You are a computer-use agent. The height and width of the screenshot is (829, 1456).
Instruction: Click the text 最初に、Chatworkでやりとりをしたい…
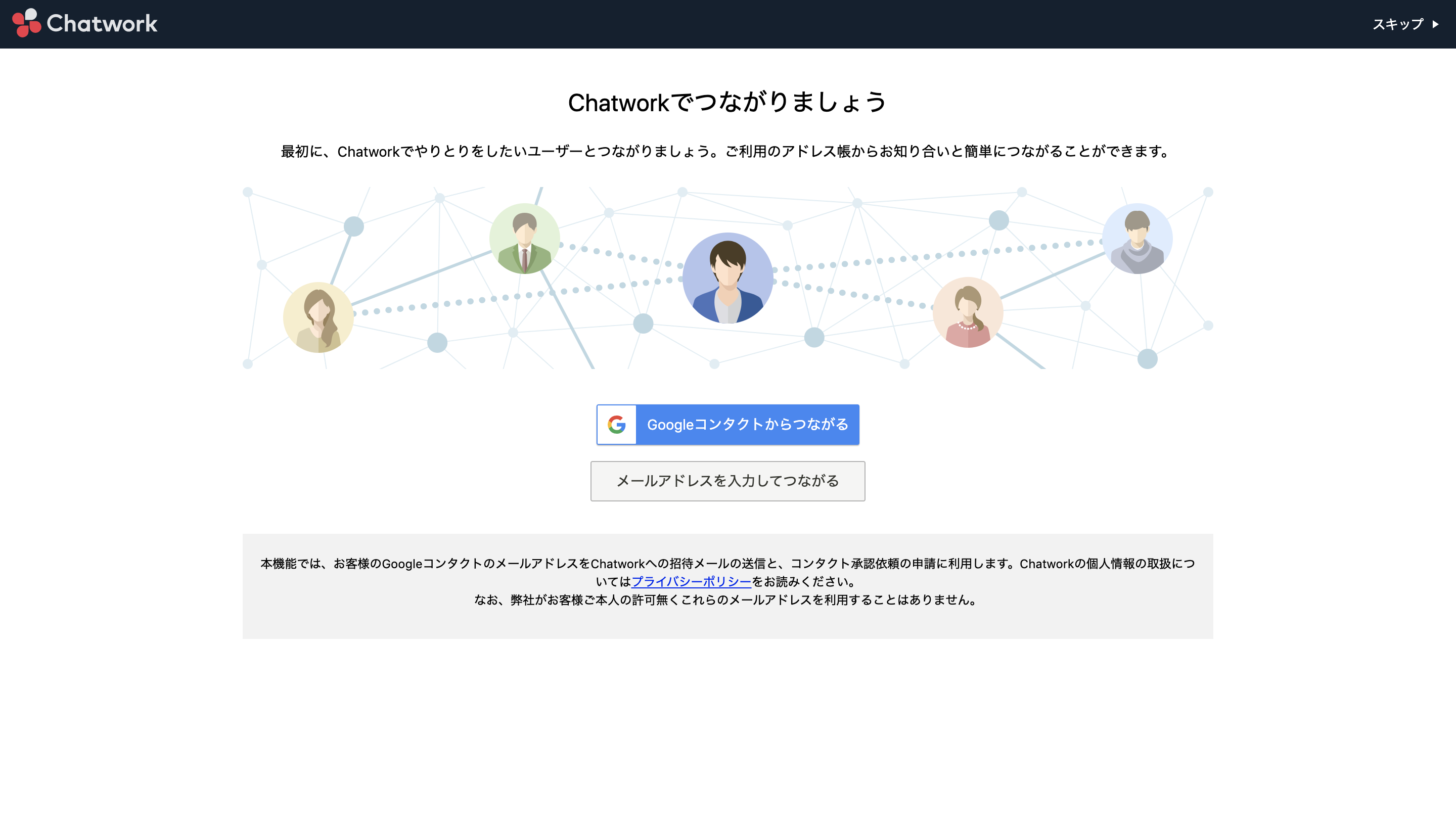(727, 152)
